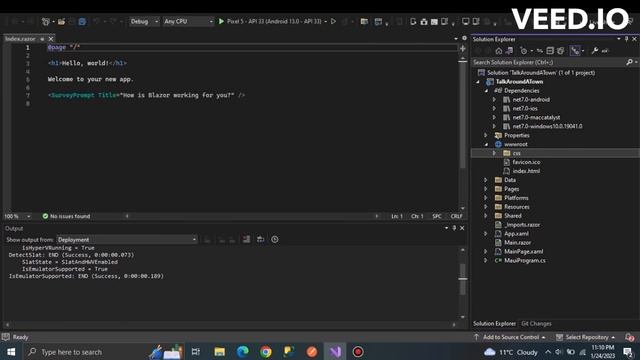Toggle Word Wrap icon in Output toolbar
Viewport: 640px width, 360px height.
[x=260, y=239]
